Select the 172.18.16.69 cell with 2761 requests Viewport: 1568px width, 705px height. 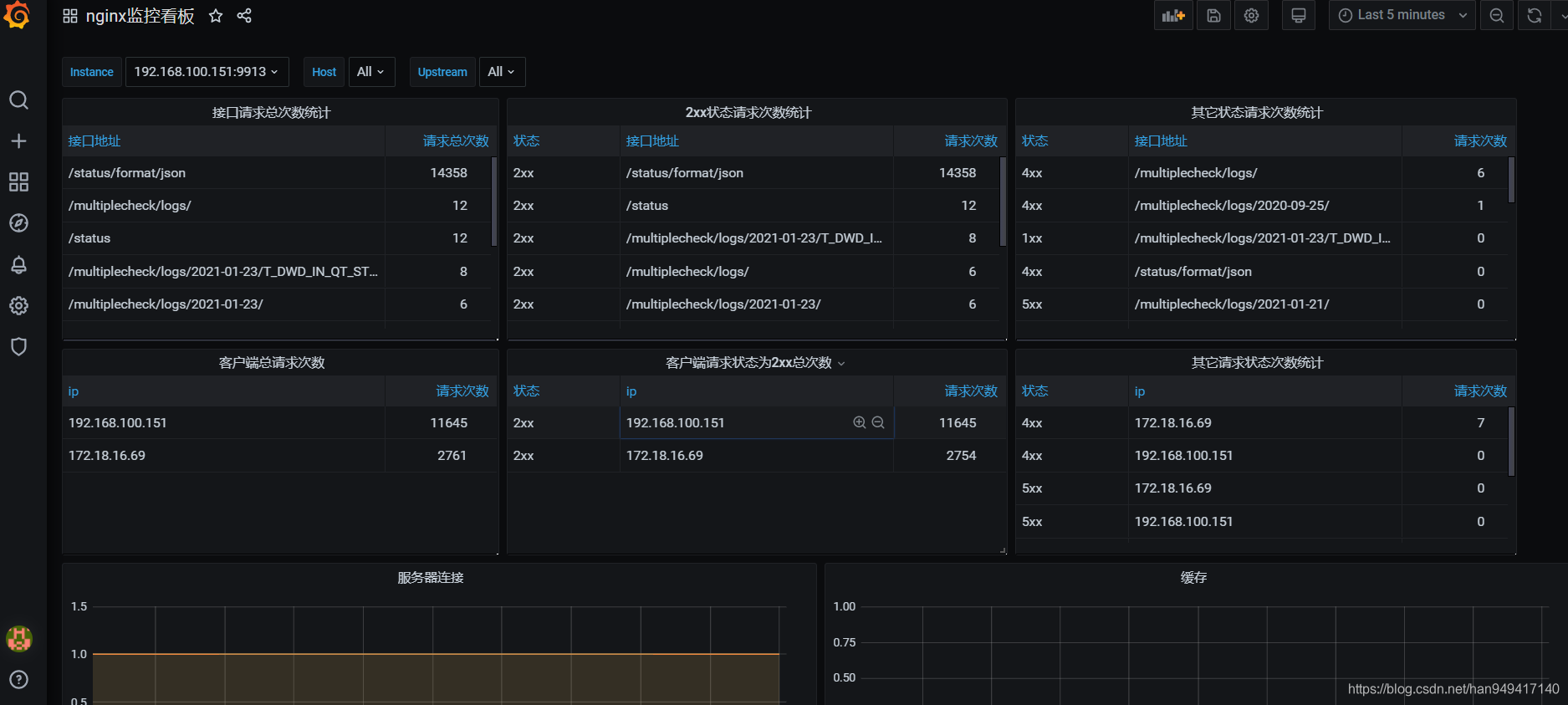[x=223, y=455]
